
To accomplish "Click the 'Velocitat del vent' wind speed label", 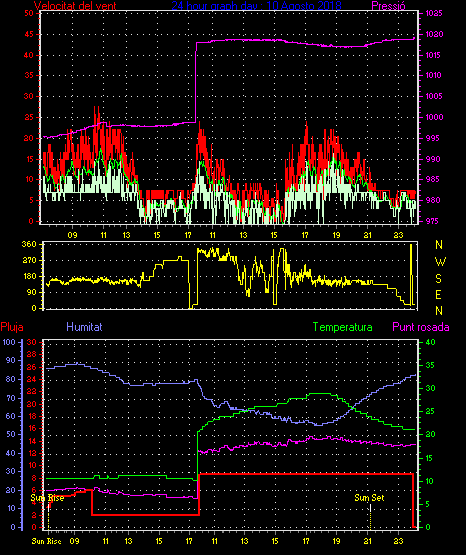I will coord(75,6).
